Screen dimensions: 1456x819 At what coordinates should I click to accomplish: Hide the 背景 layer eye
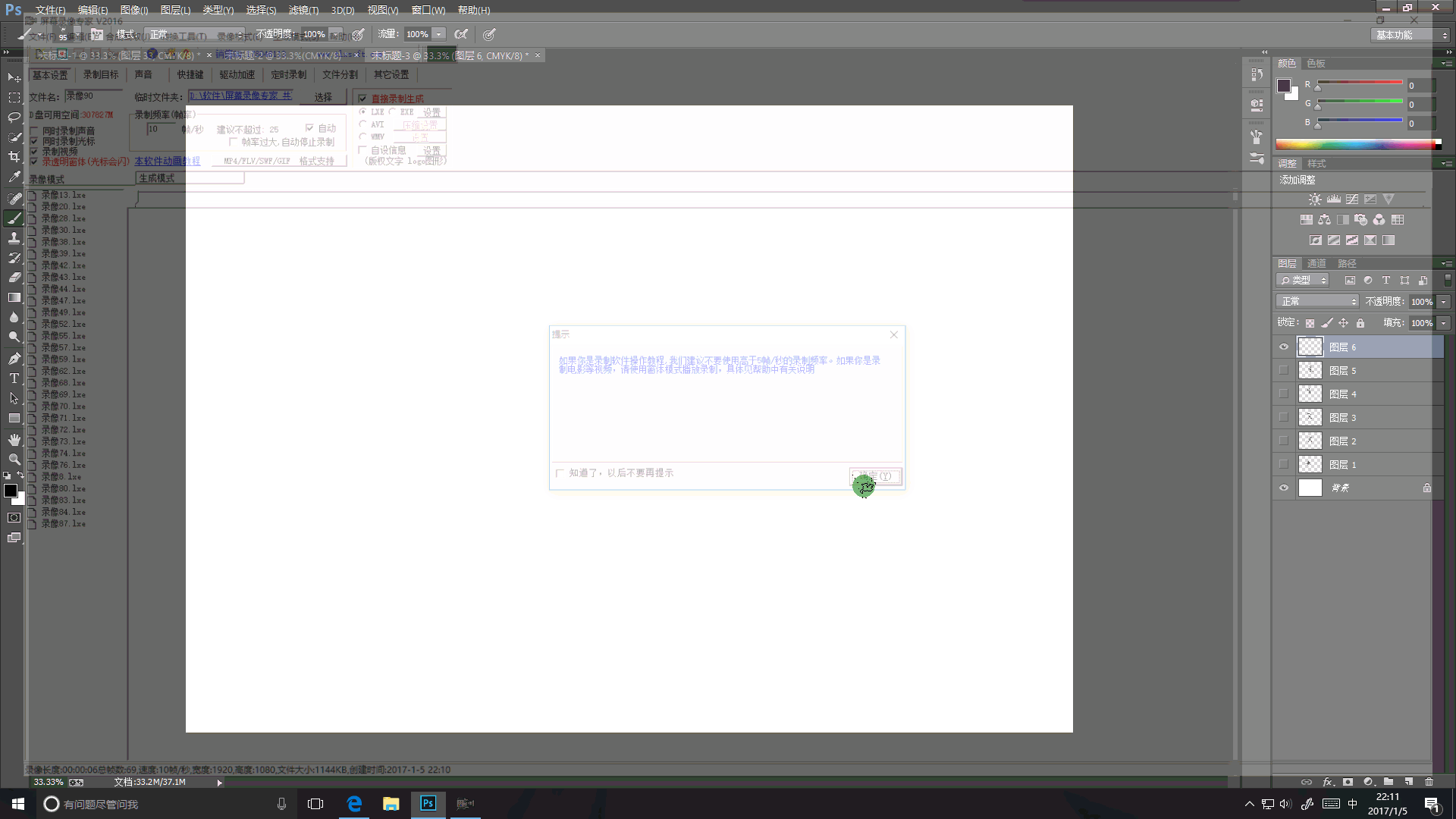coord(1284,488)
